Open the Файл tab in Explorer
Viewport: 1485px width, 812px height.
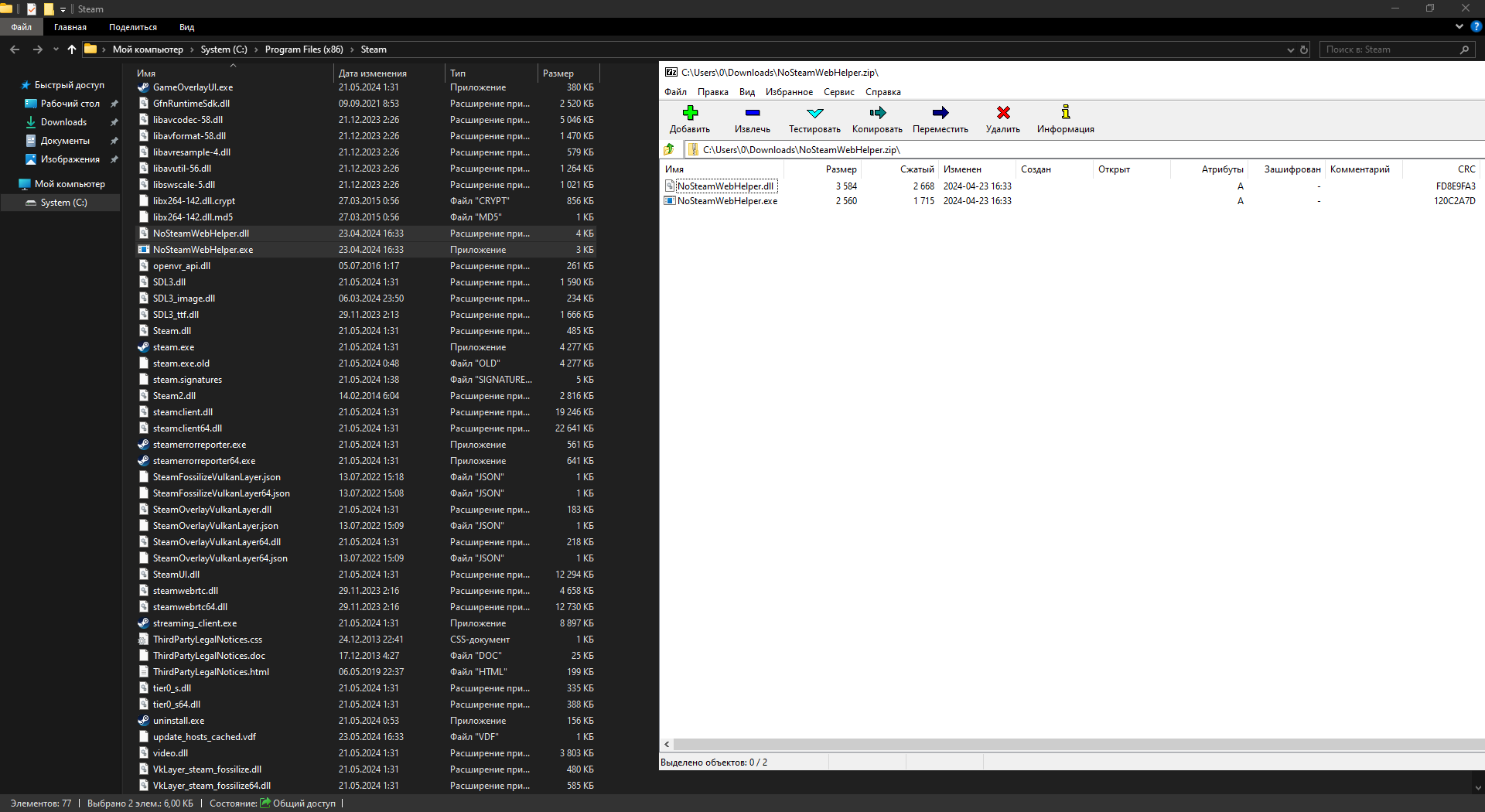(22, 27)
